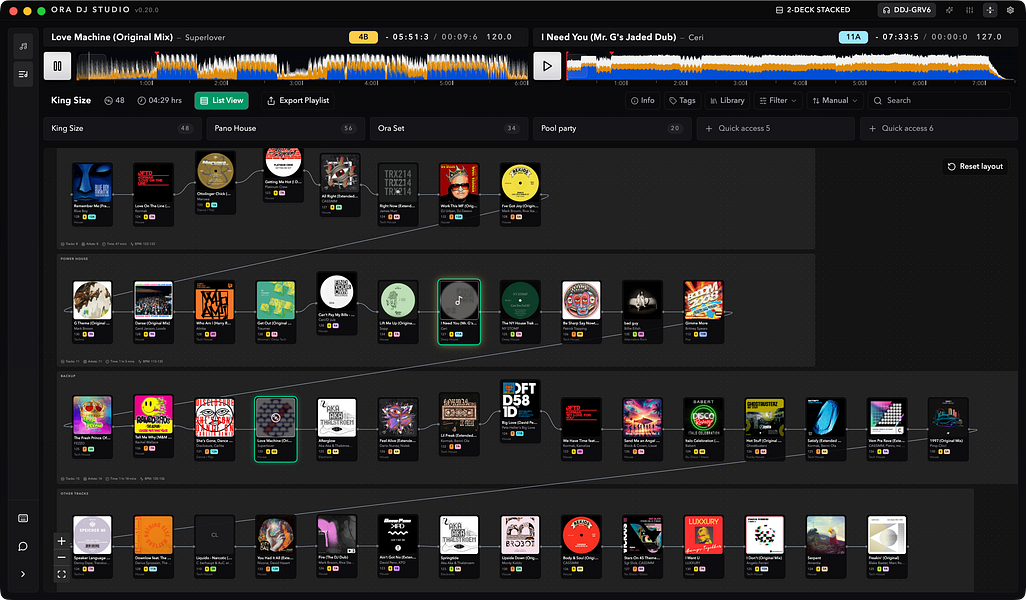Click the 11A key badge on right deck
This screenshot has height=600, width=1026.
[853, 37]
